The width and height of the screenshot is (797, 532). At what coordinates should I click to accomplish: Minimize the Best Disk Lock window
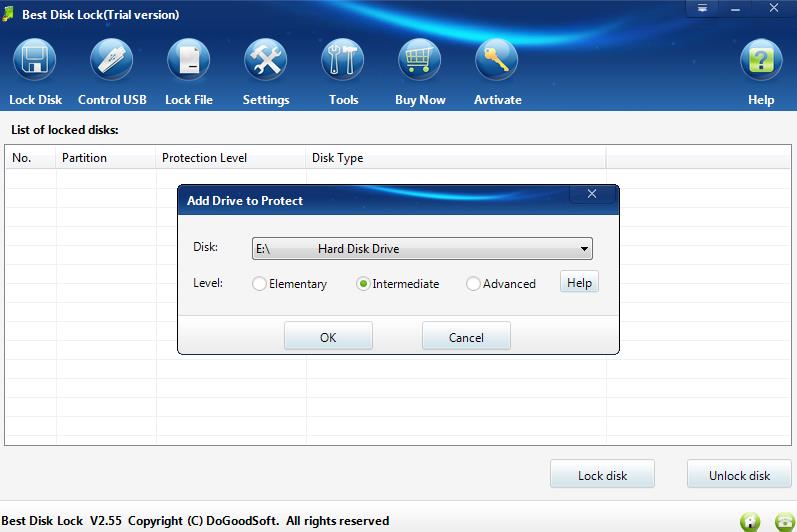coord(735,9)
